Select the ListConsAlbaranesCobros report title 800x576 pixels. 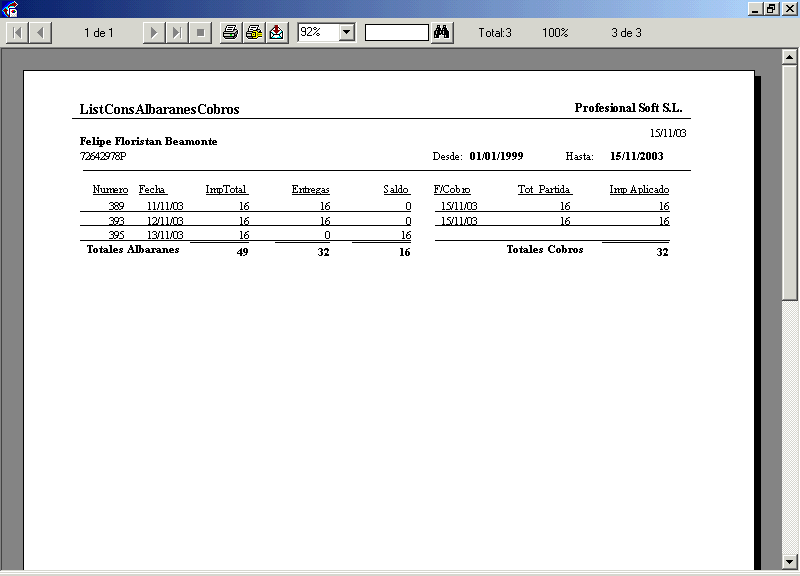coord(159,109)
